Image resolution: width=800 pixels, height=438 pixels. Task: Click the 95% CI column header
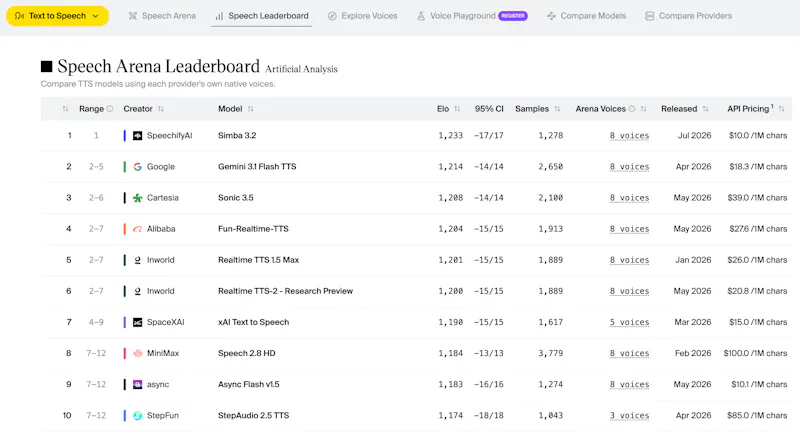pyautogui.click(x=489, y=109)
